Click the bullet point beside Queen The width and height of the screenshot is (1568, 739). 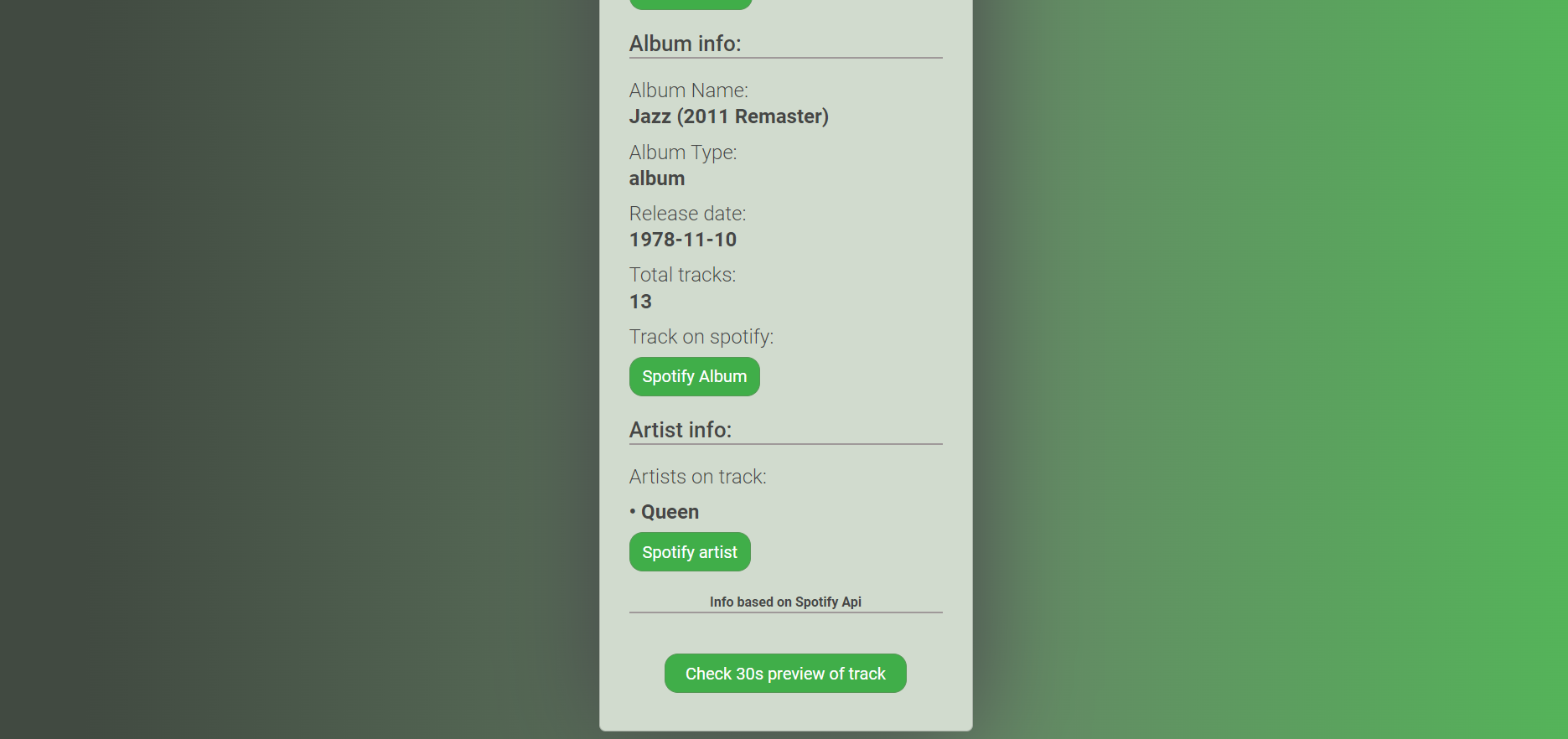click(x=633, y=511)
